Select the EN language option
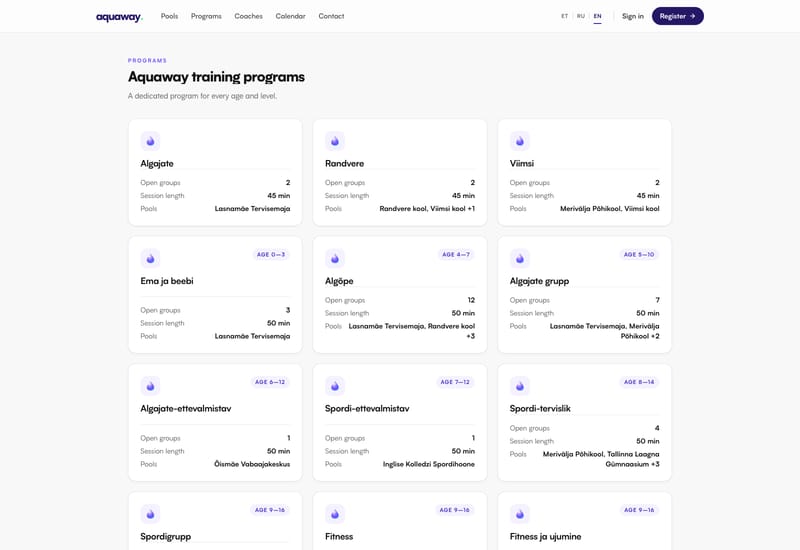800x550 pixels. 597,16
